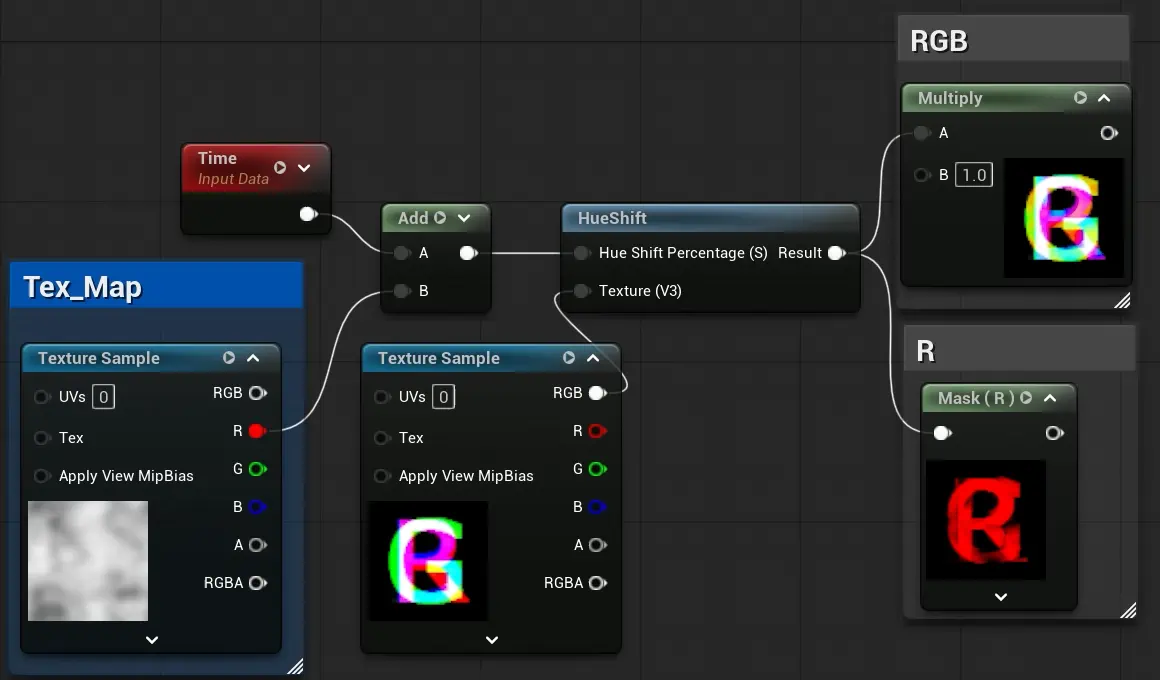Toggle live preview on the Mask (R) node
The image size is (1160, 680).
pos(1026,398)
